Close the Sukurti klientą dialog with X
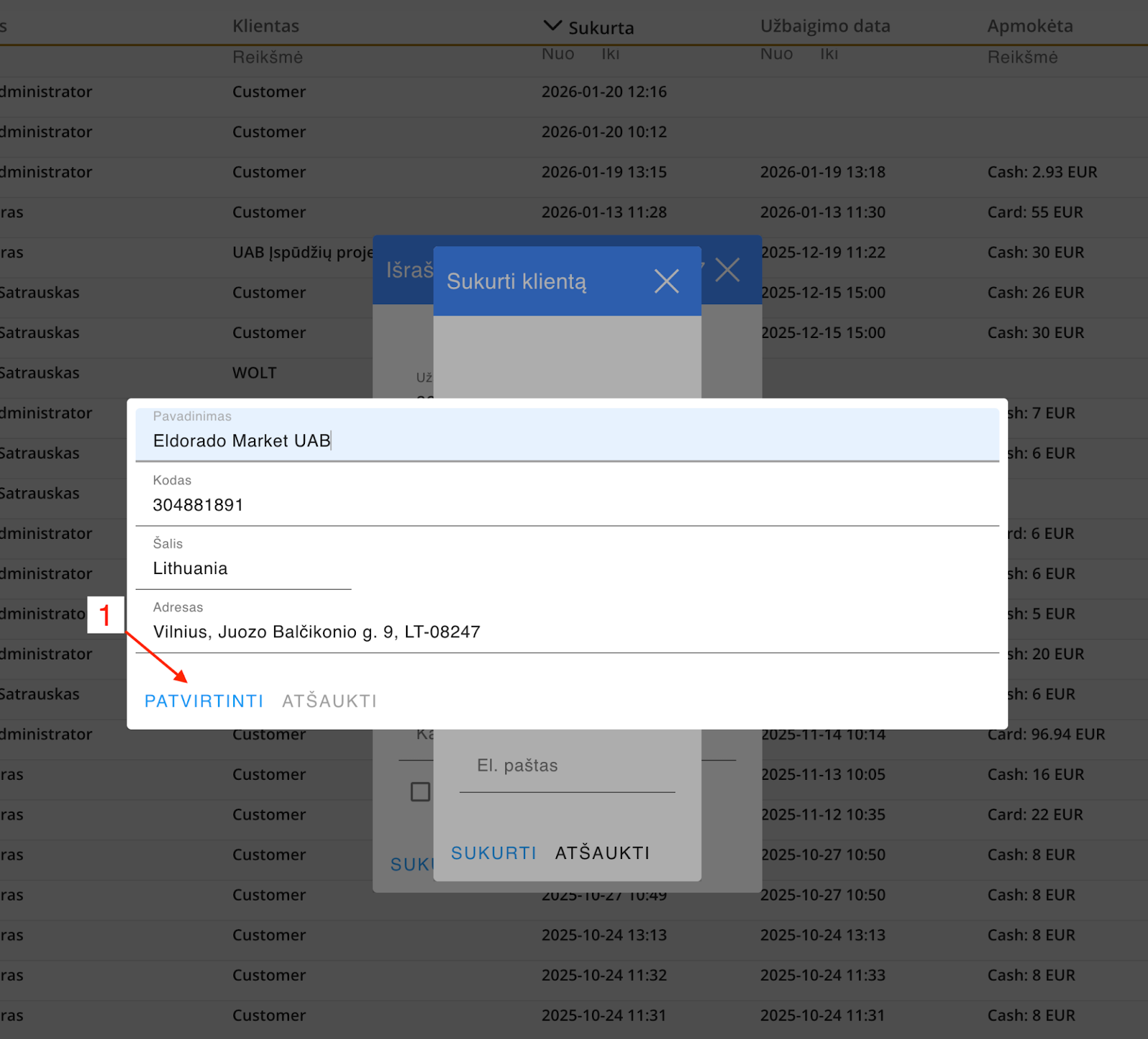 point(667,281)
